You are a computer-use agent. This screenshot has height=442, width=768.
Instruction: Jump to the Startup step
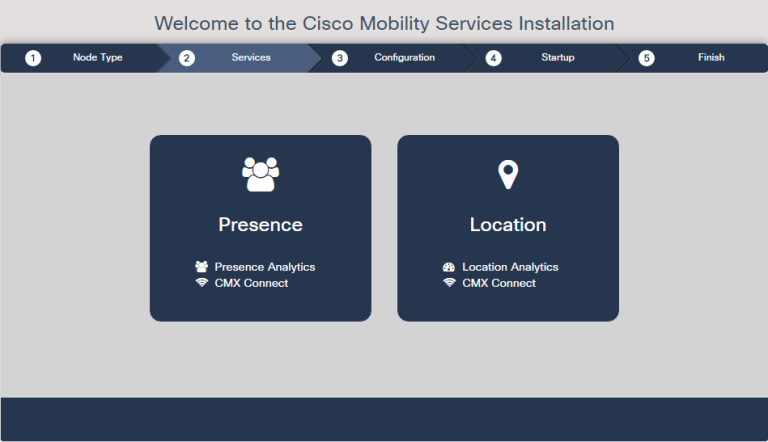(x=558, y=57)
